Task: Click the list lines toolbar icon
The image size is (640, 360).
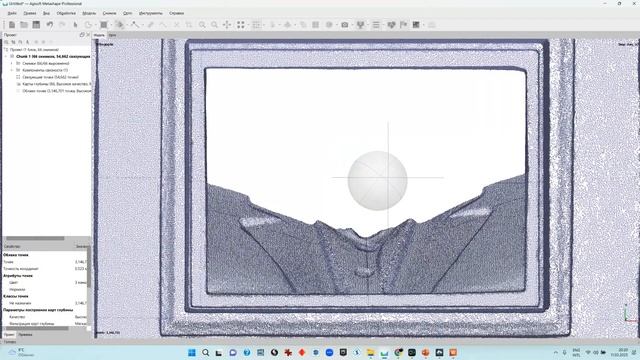Action: pos(376,25)
